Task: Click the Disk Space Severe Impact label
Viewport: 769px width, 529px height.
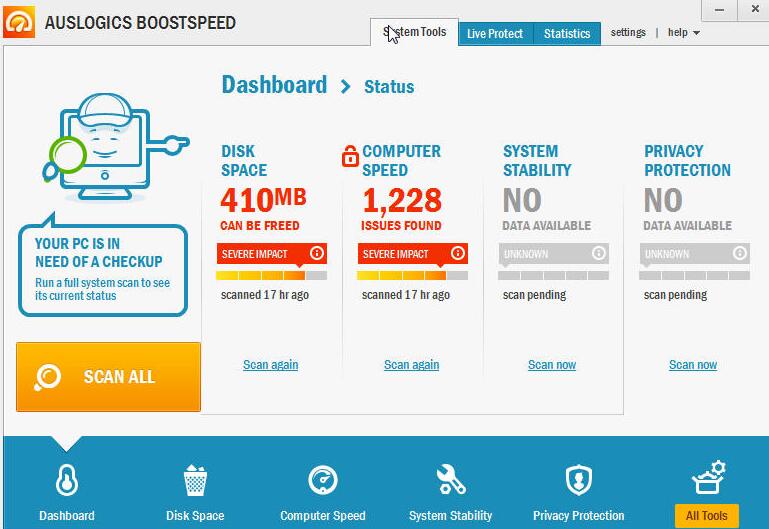Action: point(255,254)
